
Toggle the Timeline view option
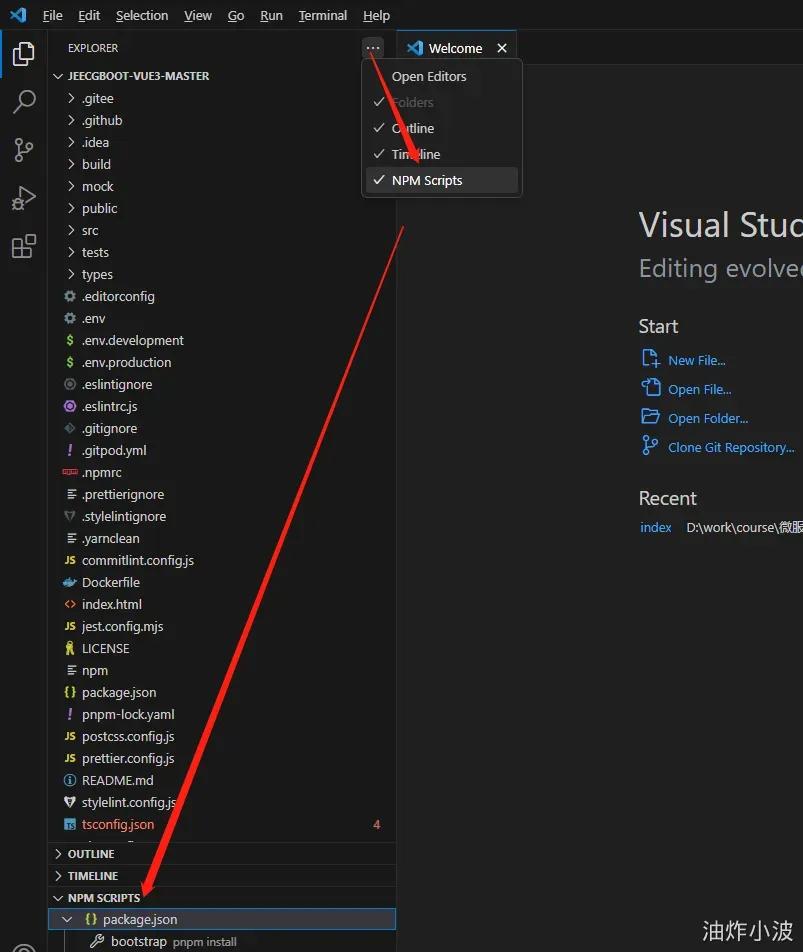[415, 154]
